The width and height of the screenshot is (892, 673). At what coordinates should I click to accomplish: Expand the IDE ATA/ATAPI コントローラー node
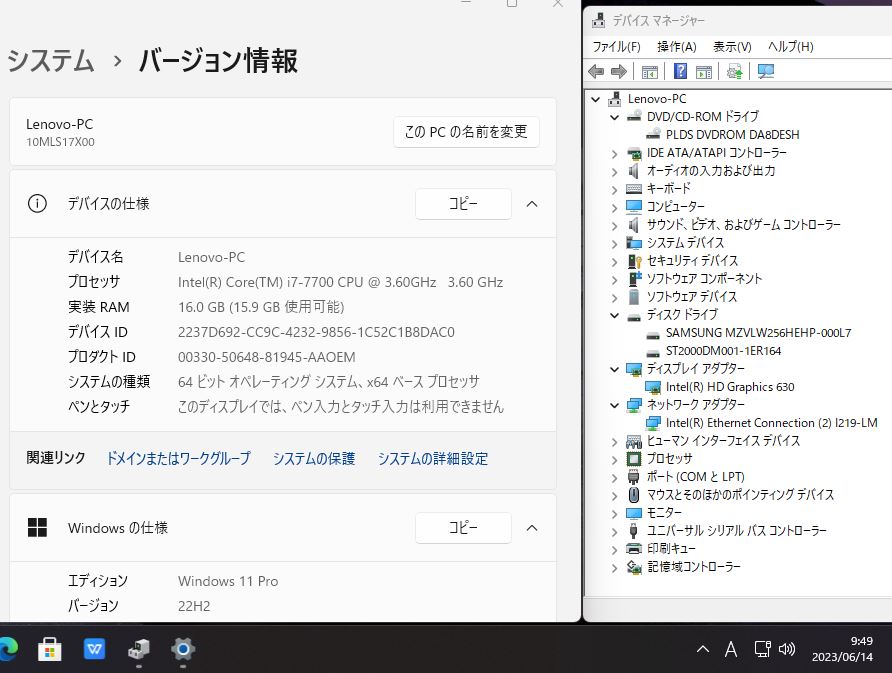point(614,154)
